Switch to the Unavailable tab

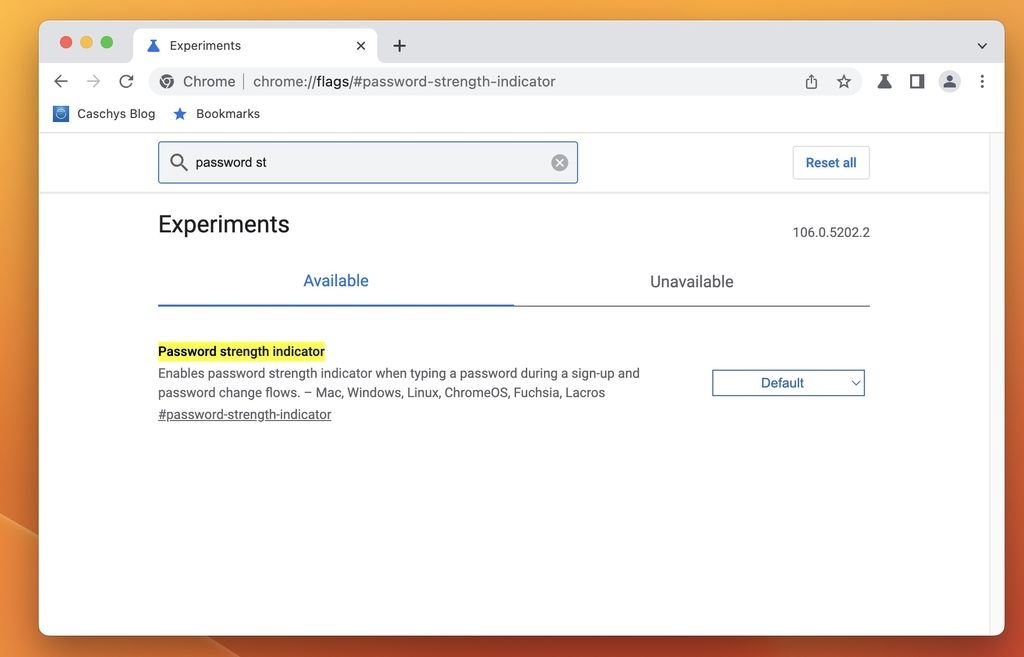pyautogui.click(x=692, y=281)
